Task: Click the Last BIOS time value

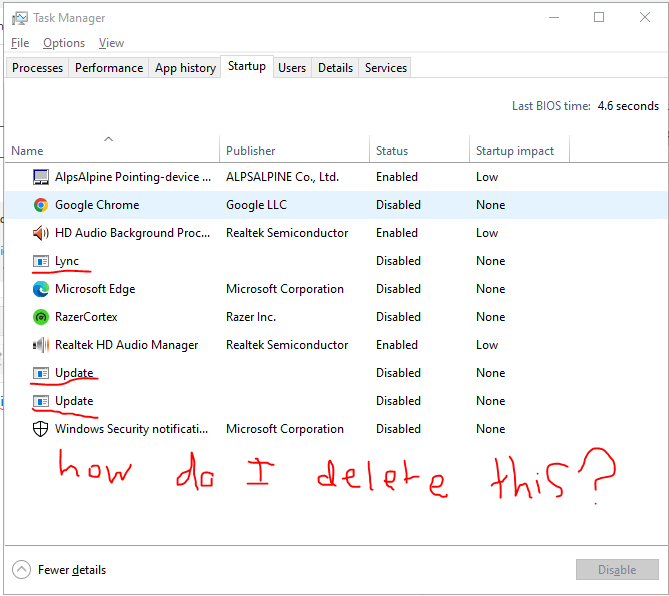Action: pos(628,106)
